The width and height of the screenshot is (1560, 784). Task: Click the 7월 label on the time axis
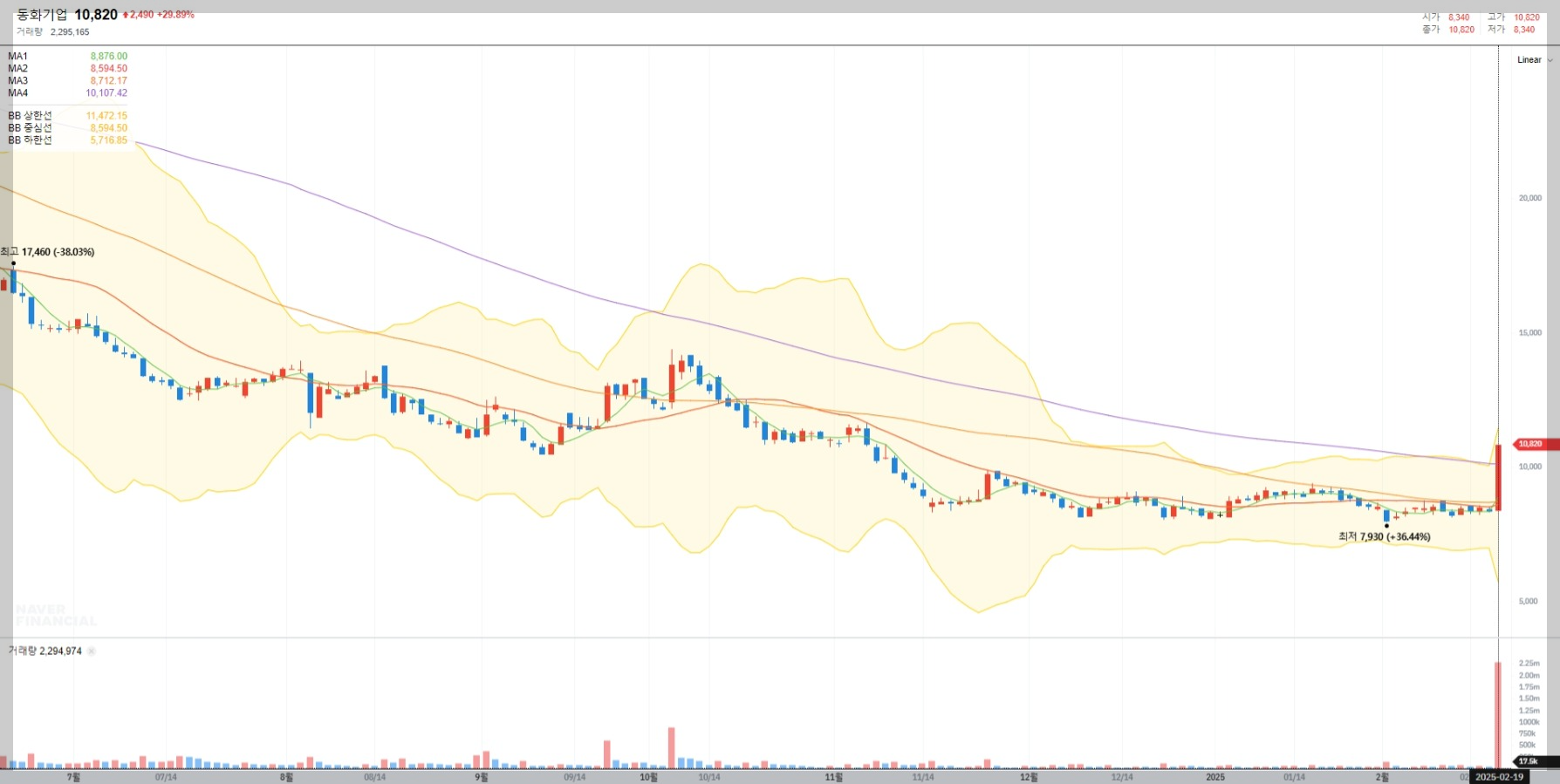74,777
